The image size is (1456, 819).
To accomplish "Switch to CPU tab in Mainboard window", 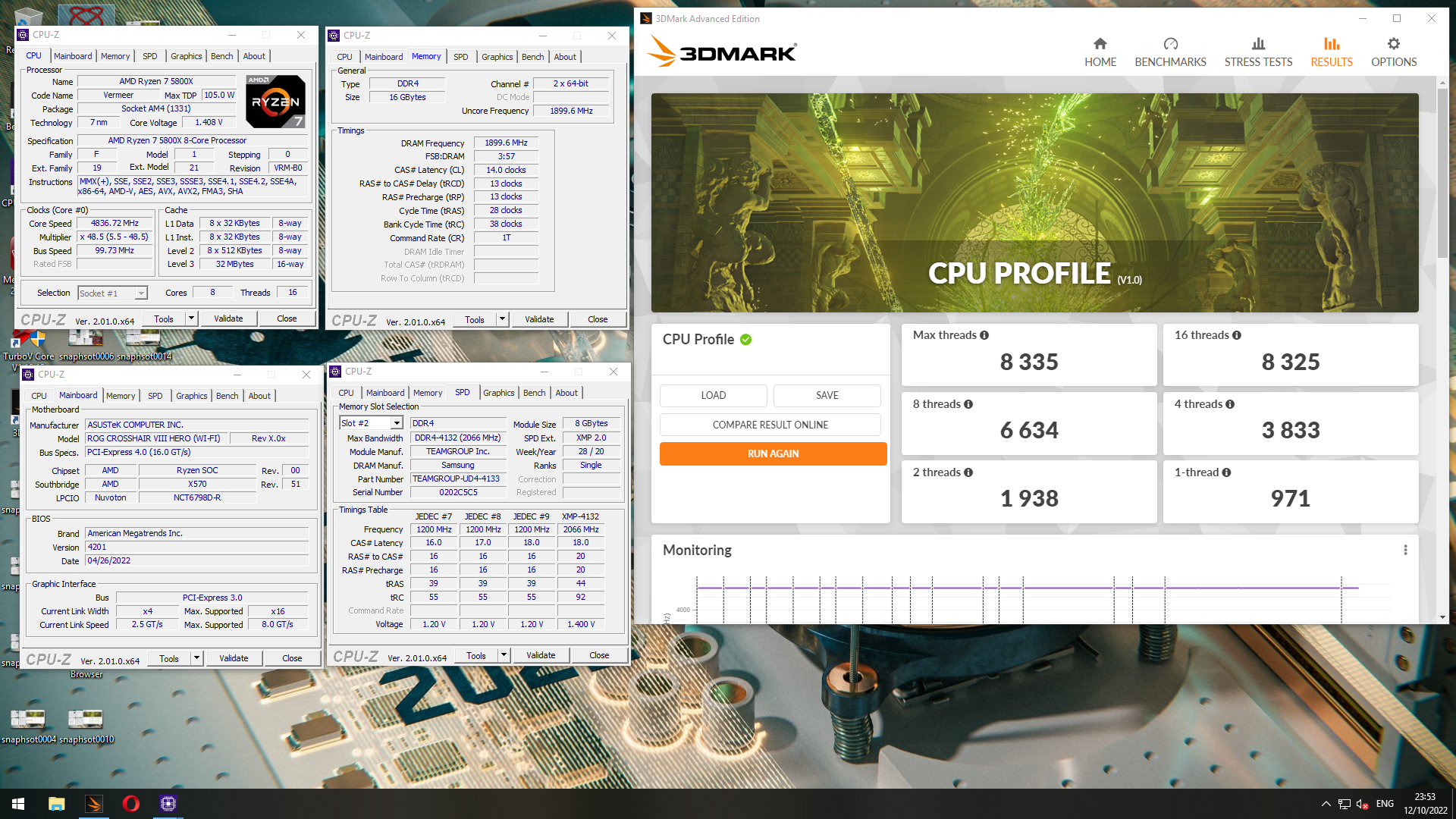I will (39, 396).
